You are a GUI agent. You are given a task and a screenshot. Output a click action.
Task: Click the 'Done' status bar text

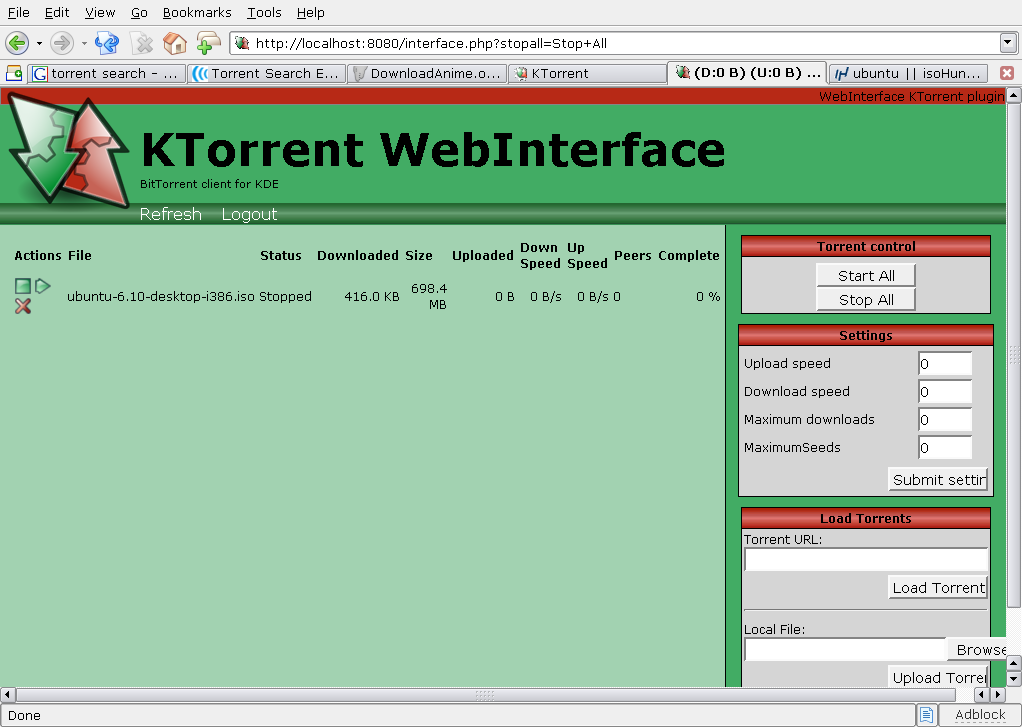coord(24,715)
